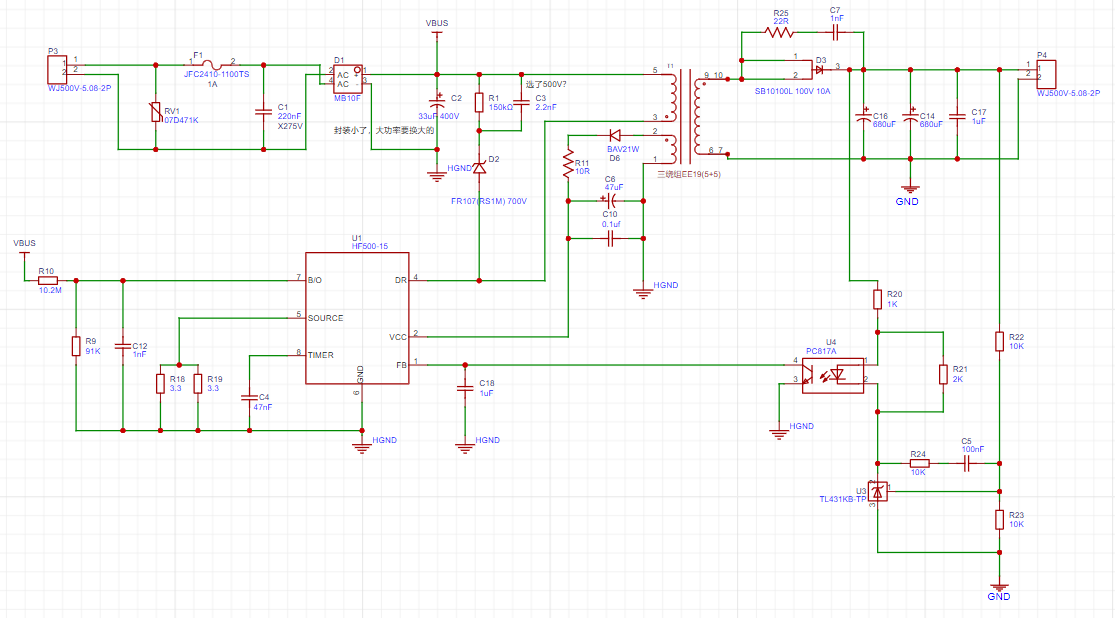
Task: Click resistor R23 symbol
Action: tap(999, 519)
